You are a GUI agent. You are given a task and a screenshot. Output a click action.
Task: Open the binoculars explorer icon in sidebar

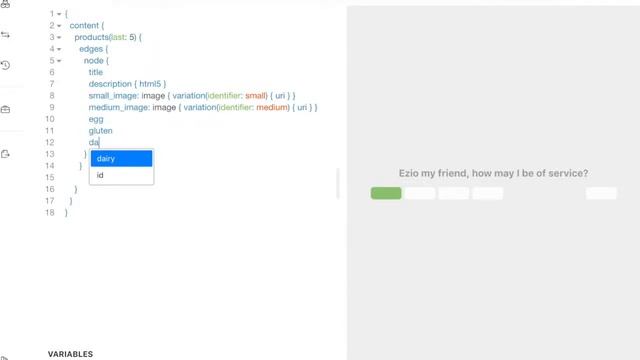[5, 4]
